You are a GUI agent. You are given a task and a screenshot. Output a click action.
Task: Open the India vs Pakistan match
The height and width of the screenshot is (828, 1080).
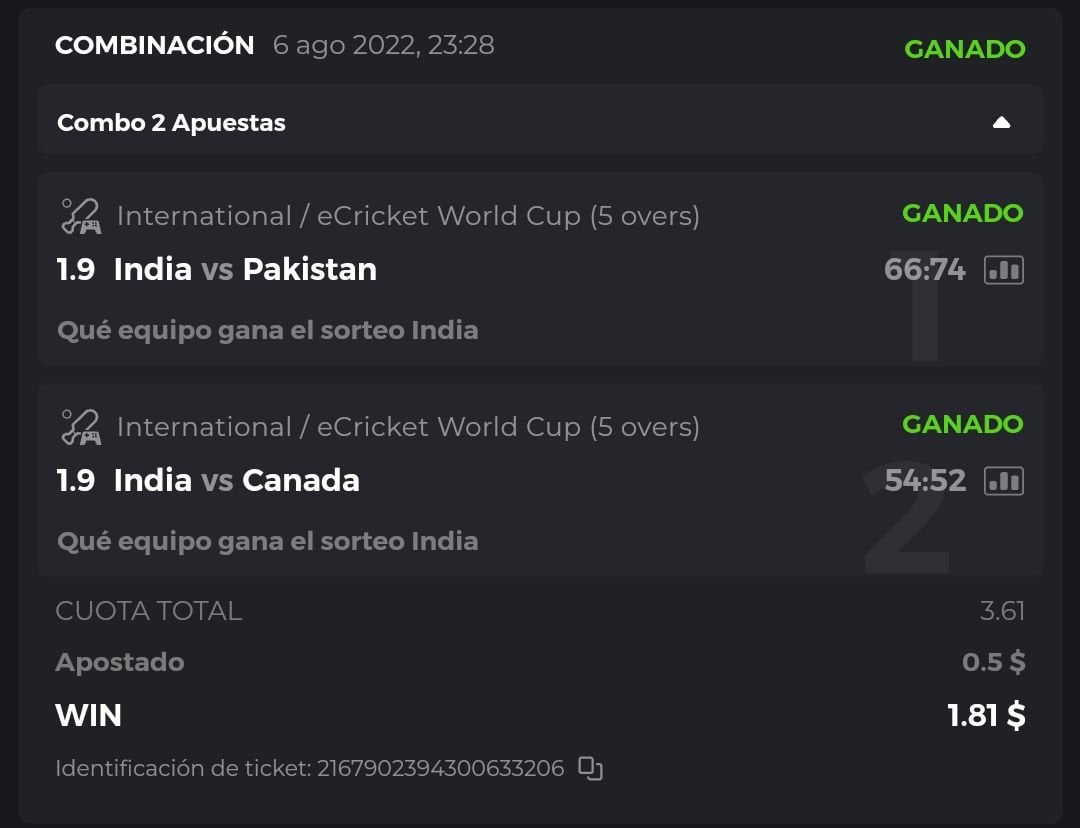click(x=245, y=270)
